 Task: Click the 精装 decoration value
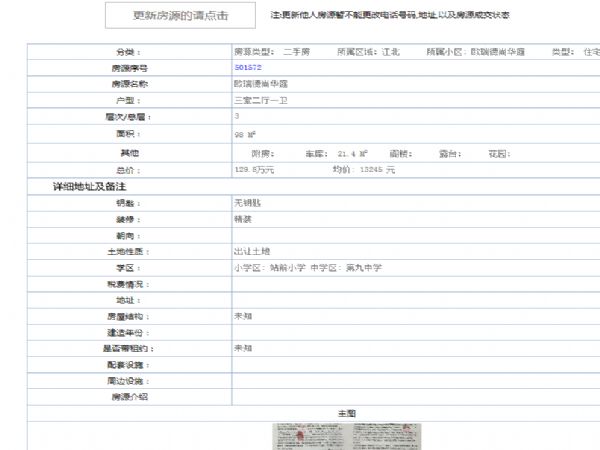pyautogui.click(x=243, y=218)
